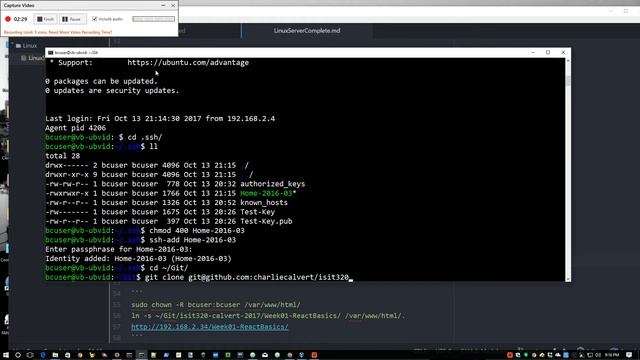Screen dimensions: 640x360
Task: Click the Finish recording button
Action: [x=45, y=19]
